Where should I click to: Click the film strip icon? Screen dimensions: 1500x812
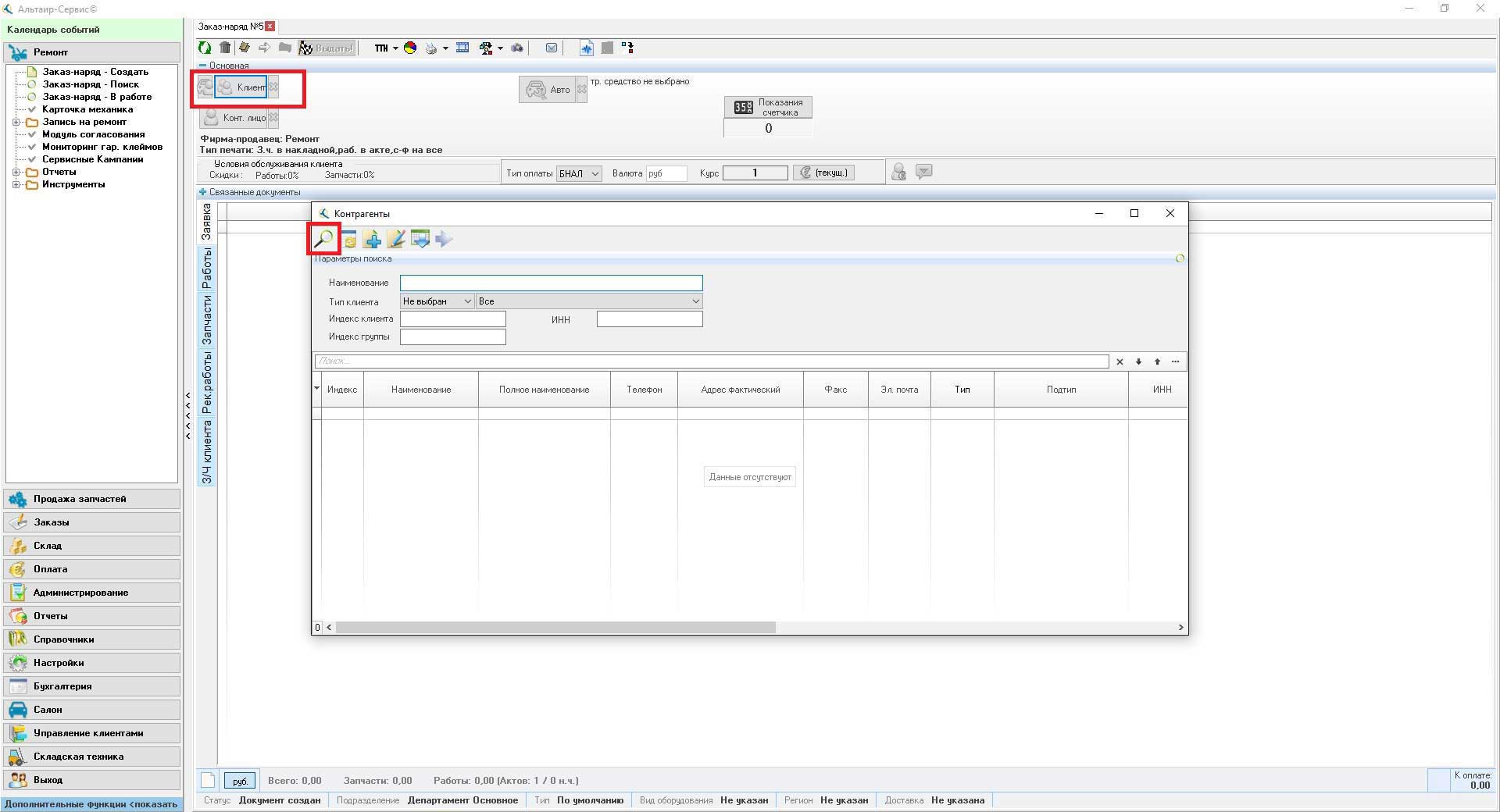[x=462, y=48]
